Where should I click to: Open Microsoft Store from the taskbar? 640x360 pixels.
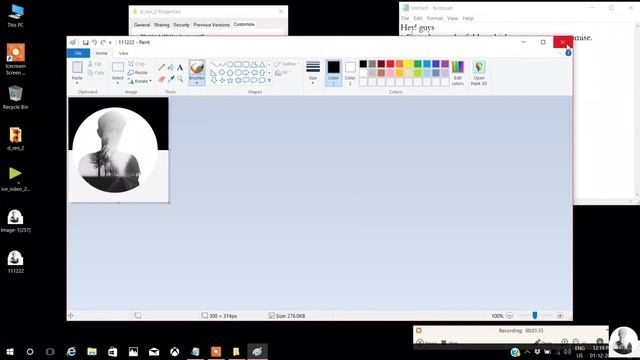[x=113, y=351]
